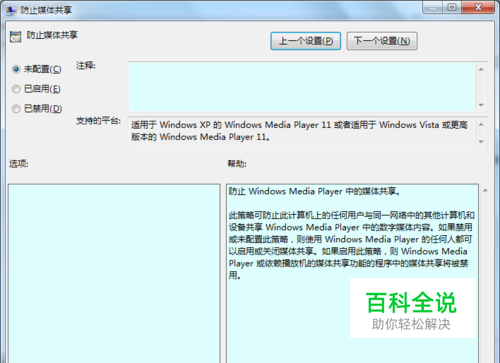This screenshot has height=363, width=500.
Task: Click the help text starting 防止 Windows Media Player
Action: click(x=314, y=191)
